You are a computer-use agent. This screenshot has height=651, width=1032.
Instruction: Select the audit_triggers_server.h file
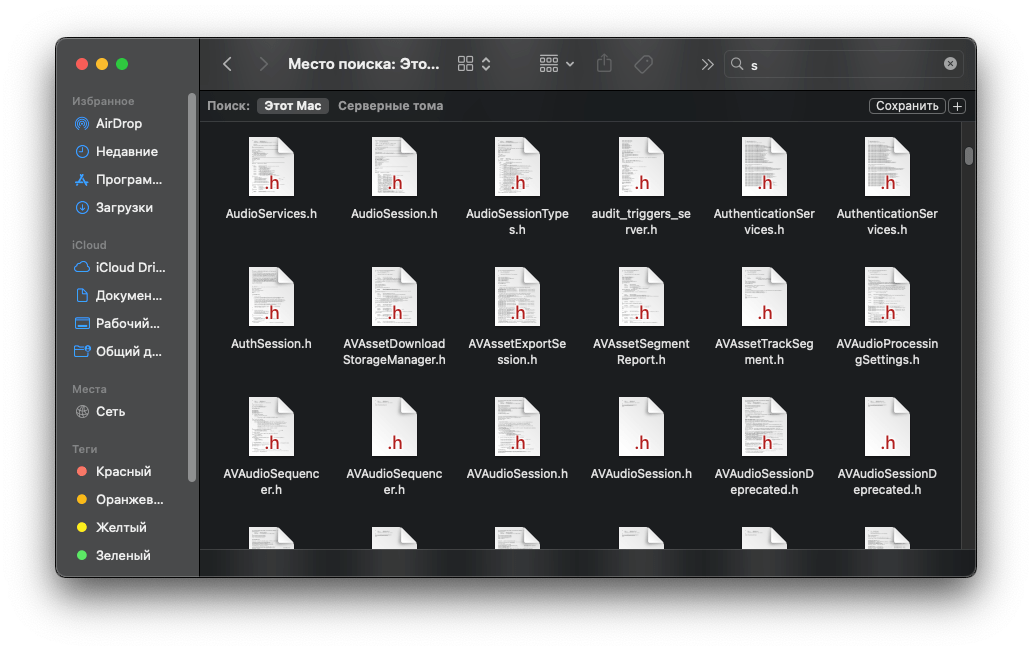641,186
